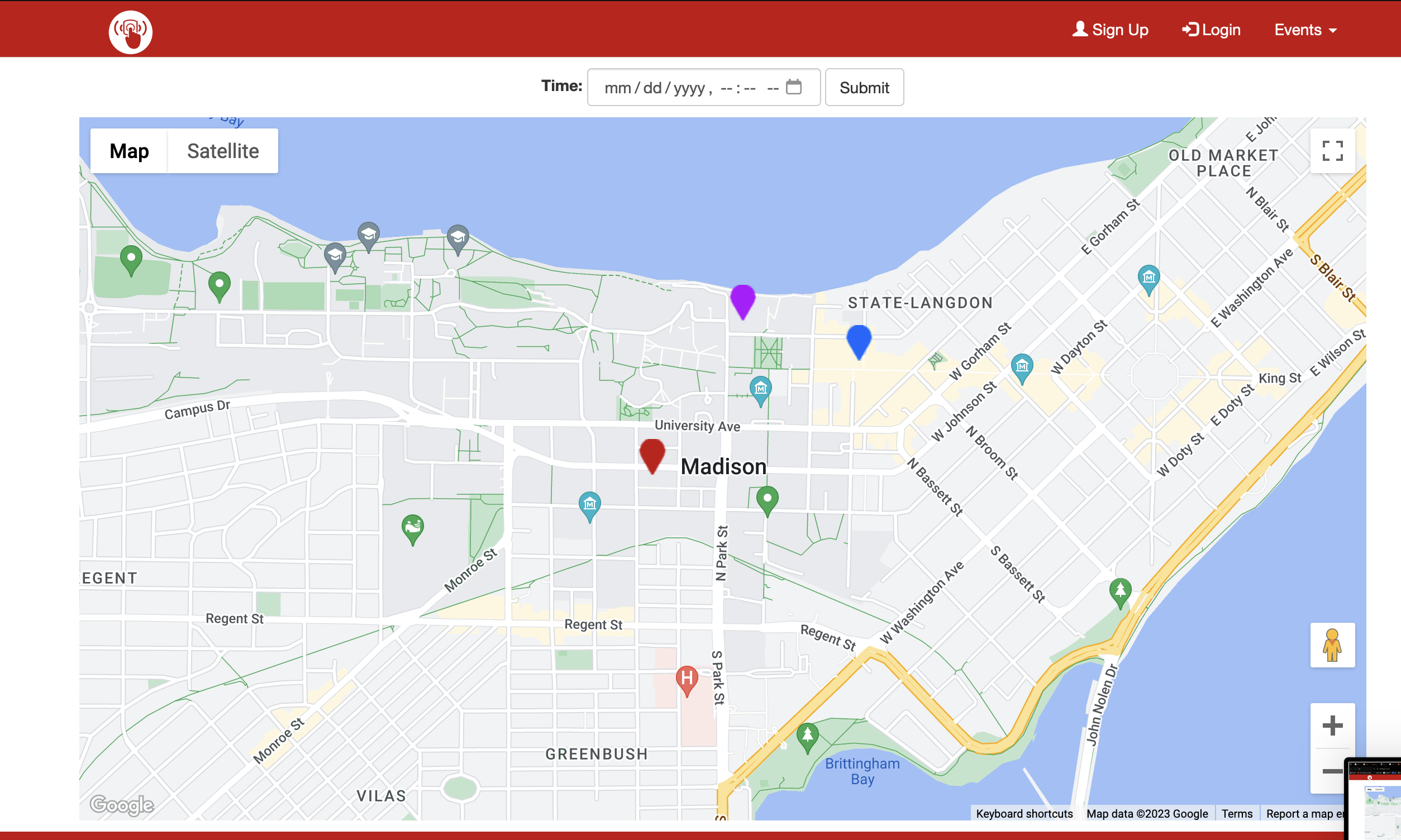Image resolution: width=1401 pixels, height=840 pixels.
Task: Open the calendar date picker icon
Action: [794, 87]
